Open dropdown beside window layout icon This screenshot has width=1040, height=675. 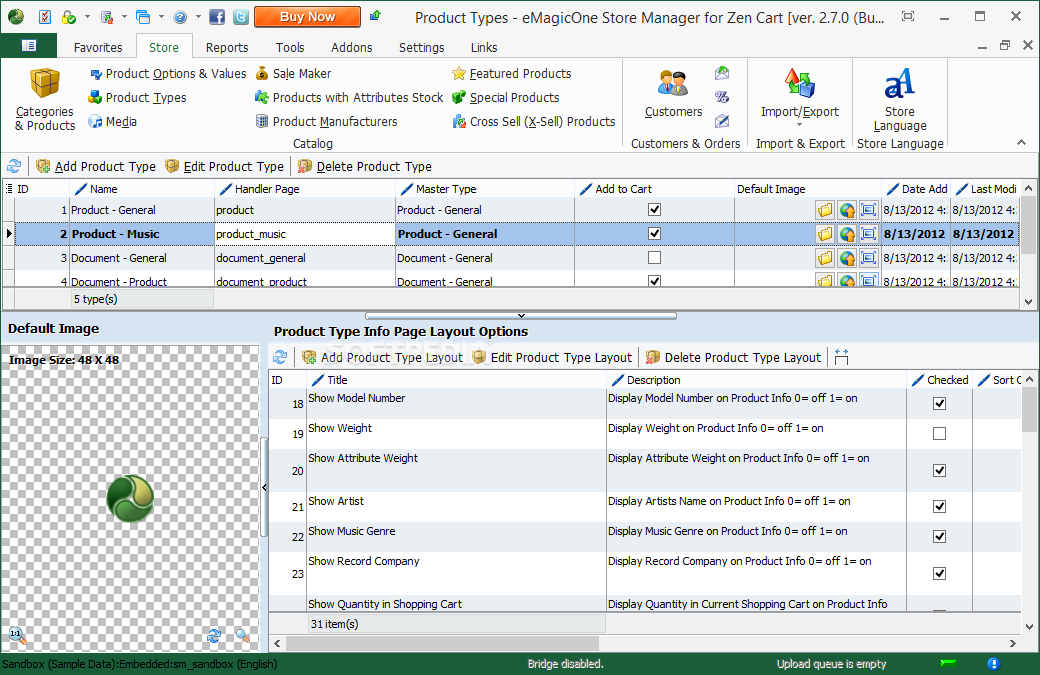pos(161,17)
